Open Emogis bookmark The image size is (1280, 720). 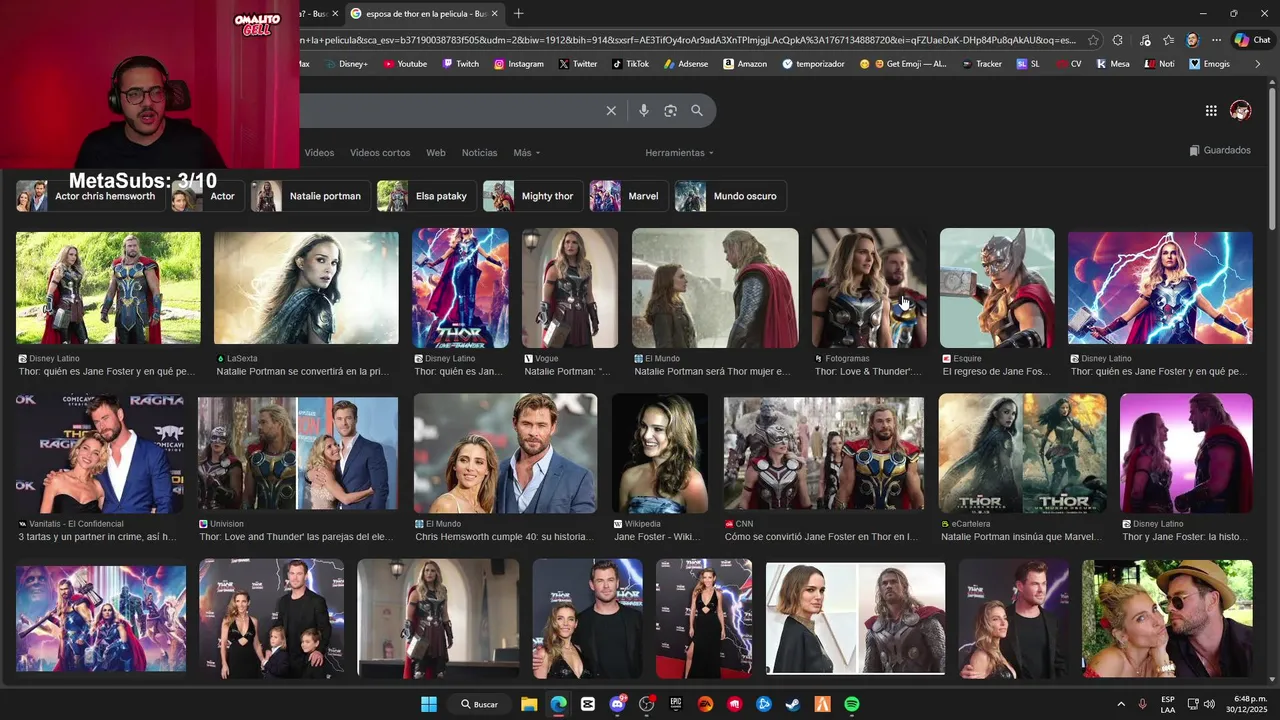1209,64
